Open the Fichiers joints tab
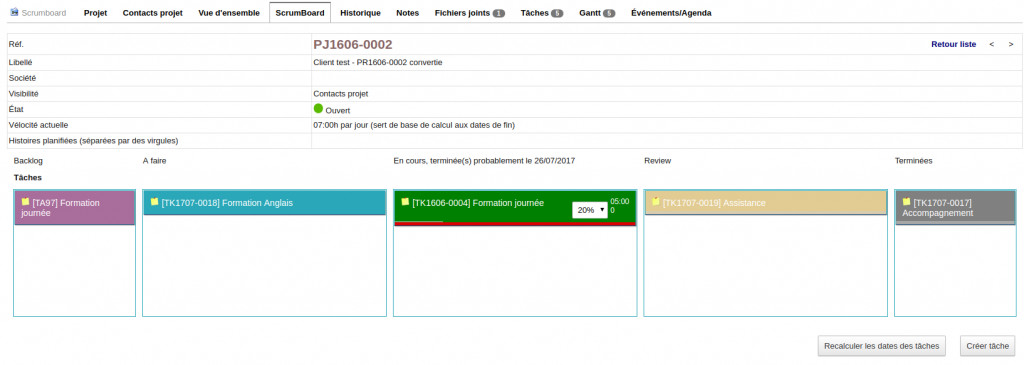Screen dimensions: 1024x365 [470, 13]
